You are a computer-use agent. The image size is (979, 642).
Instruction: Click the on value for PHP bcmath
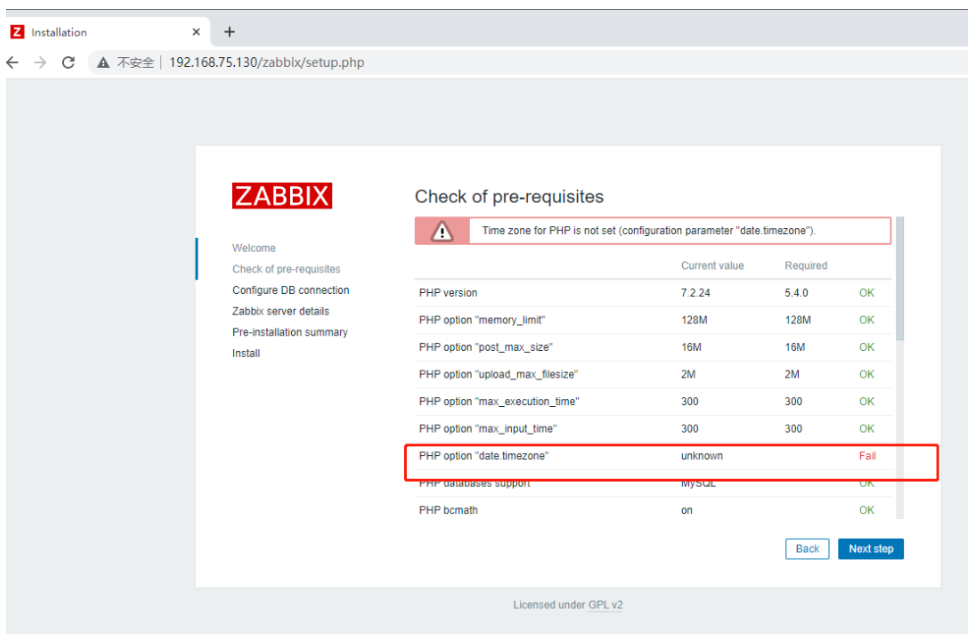687,510
